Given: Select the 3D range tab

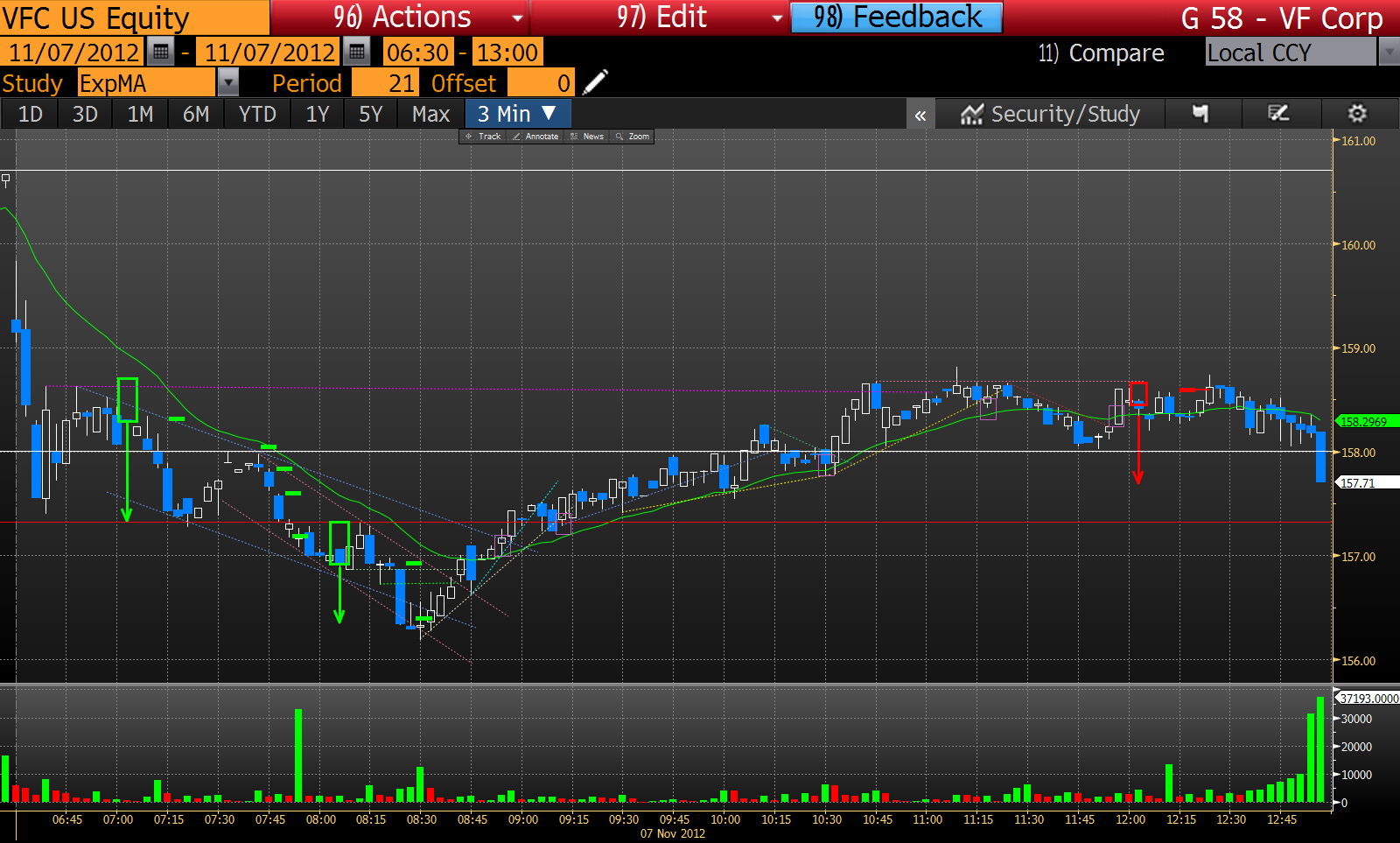Looking at the screenshot, I should (85, 114).
